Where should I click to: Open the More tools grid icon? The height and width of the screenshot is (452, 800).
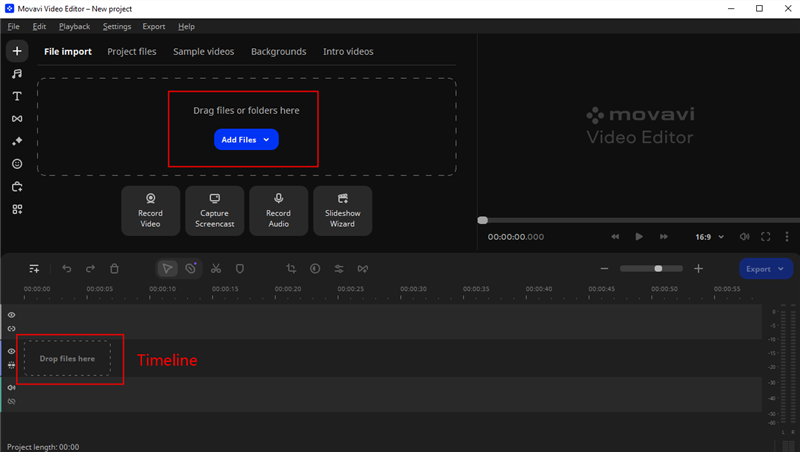pos(17,209)
